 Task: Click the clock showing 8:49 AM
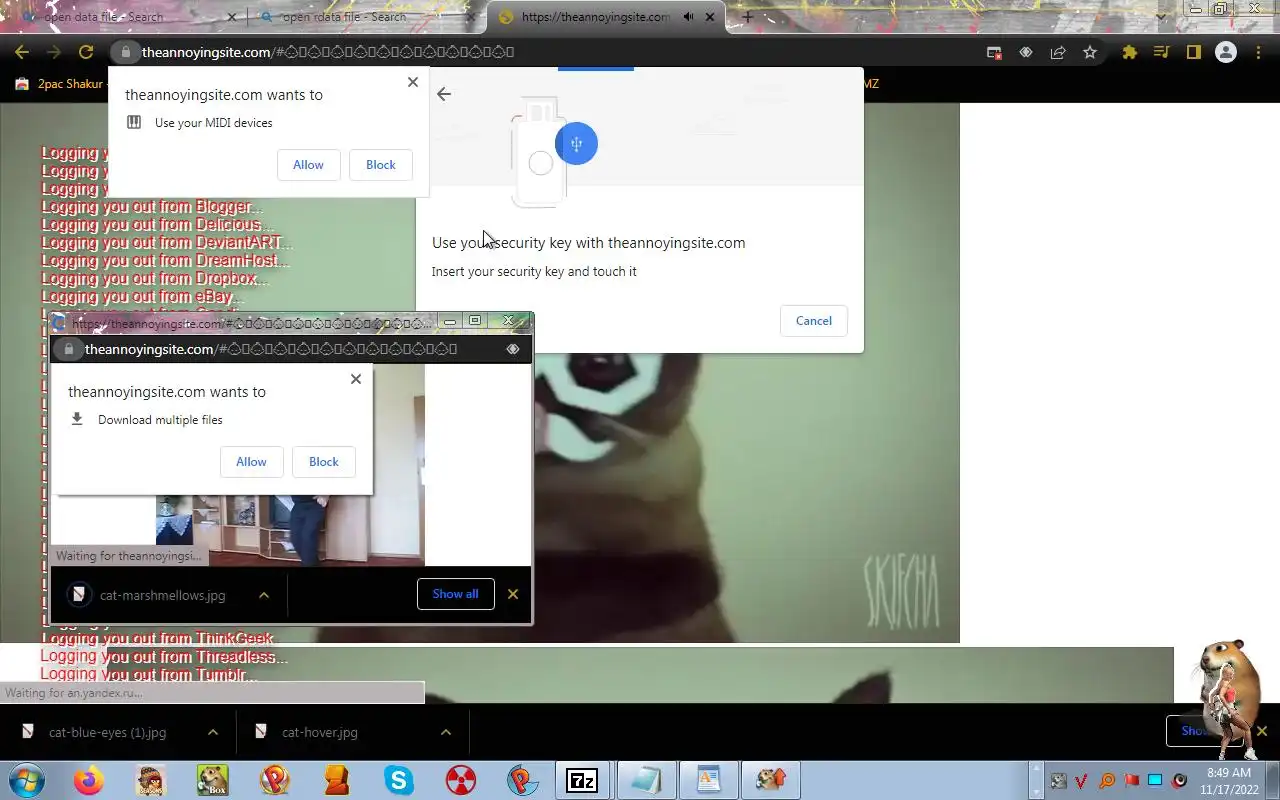(1229, 773)
